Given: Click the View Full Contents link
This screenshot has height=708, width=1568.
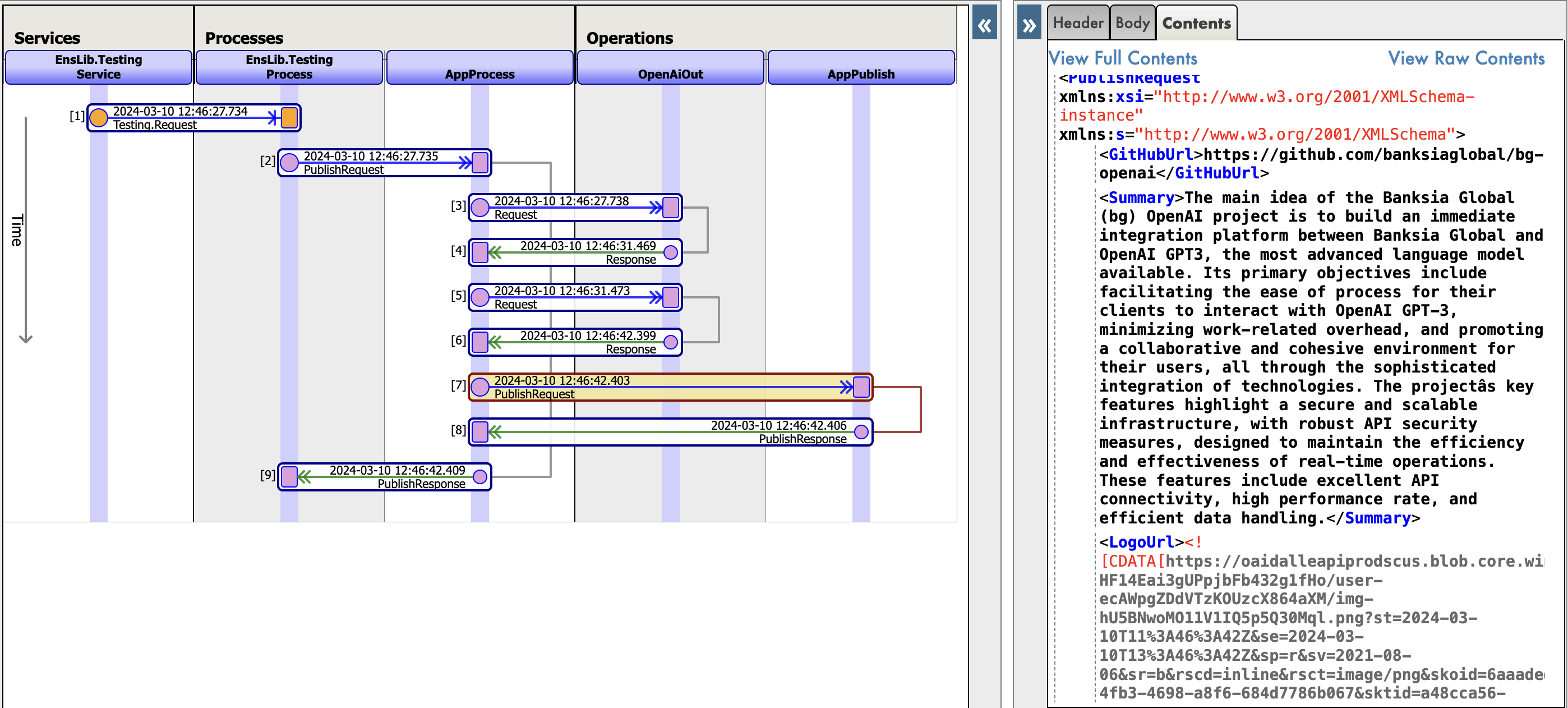Looking at the screenshot, I should click(x=1122, y=58).
